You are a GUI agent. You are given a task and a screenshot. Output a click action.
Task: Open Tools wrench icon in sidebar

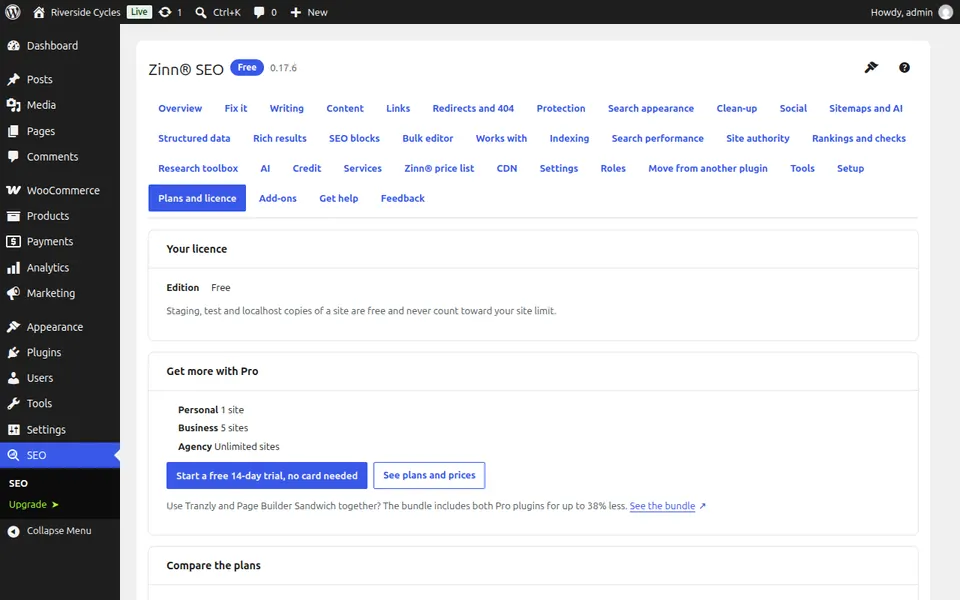pos(13,403)
